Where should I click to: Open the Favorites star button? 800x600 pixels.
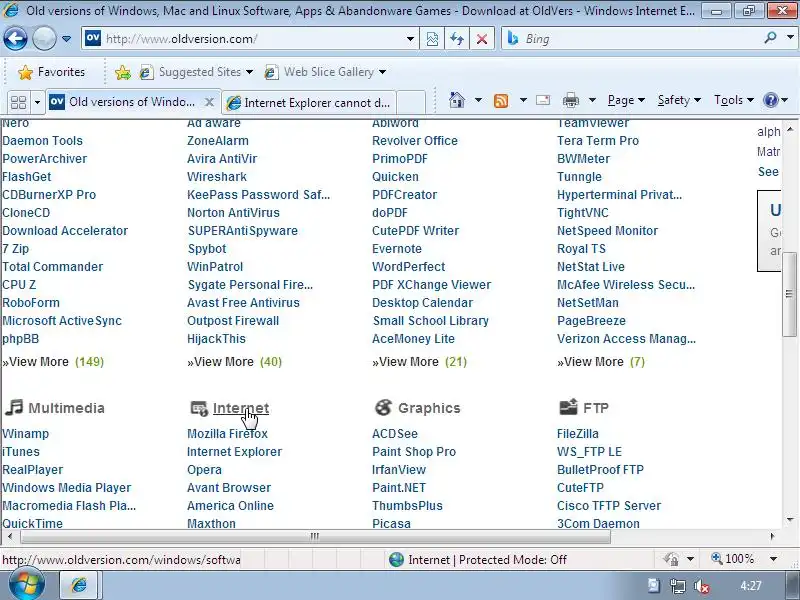click(x=51, y=72)
